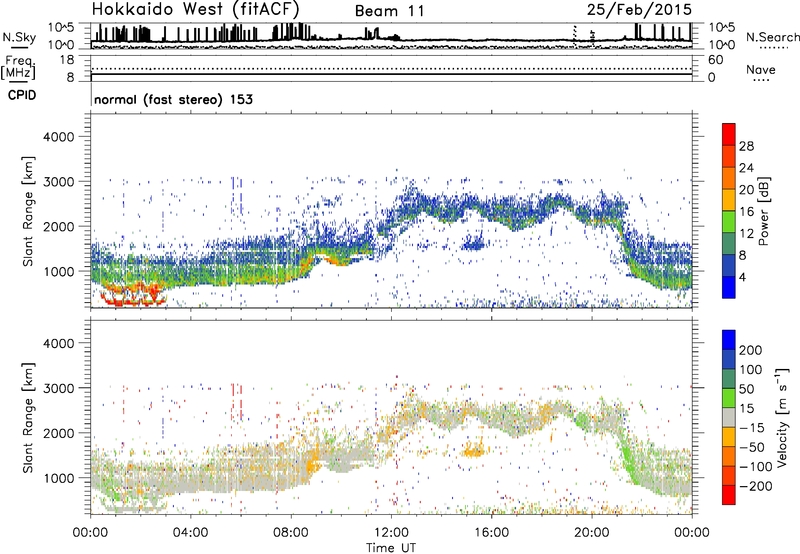Click the "-200" velocity colorbar label

click(755, 486)
